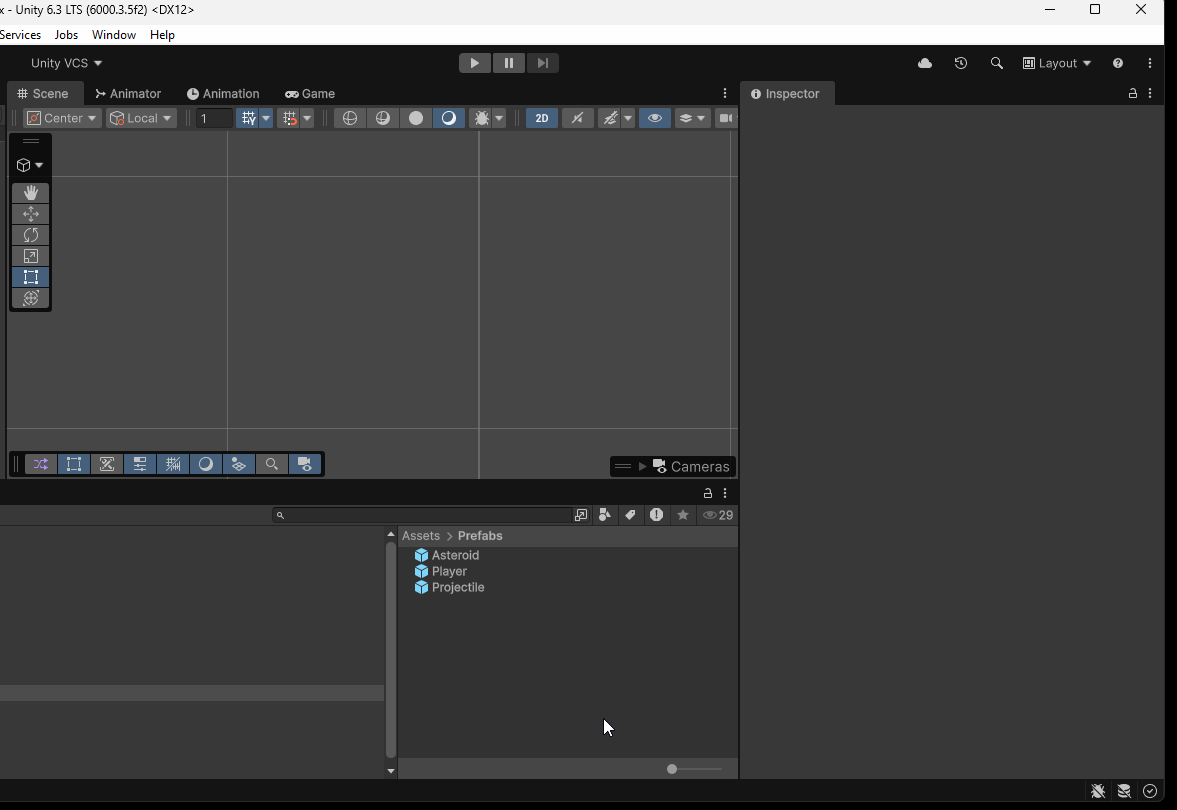Expand the Cameras overlay

coord(643,467)
